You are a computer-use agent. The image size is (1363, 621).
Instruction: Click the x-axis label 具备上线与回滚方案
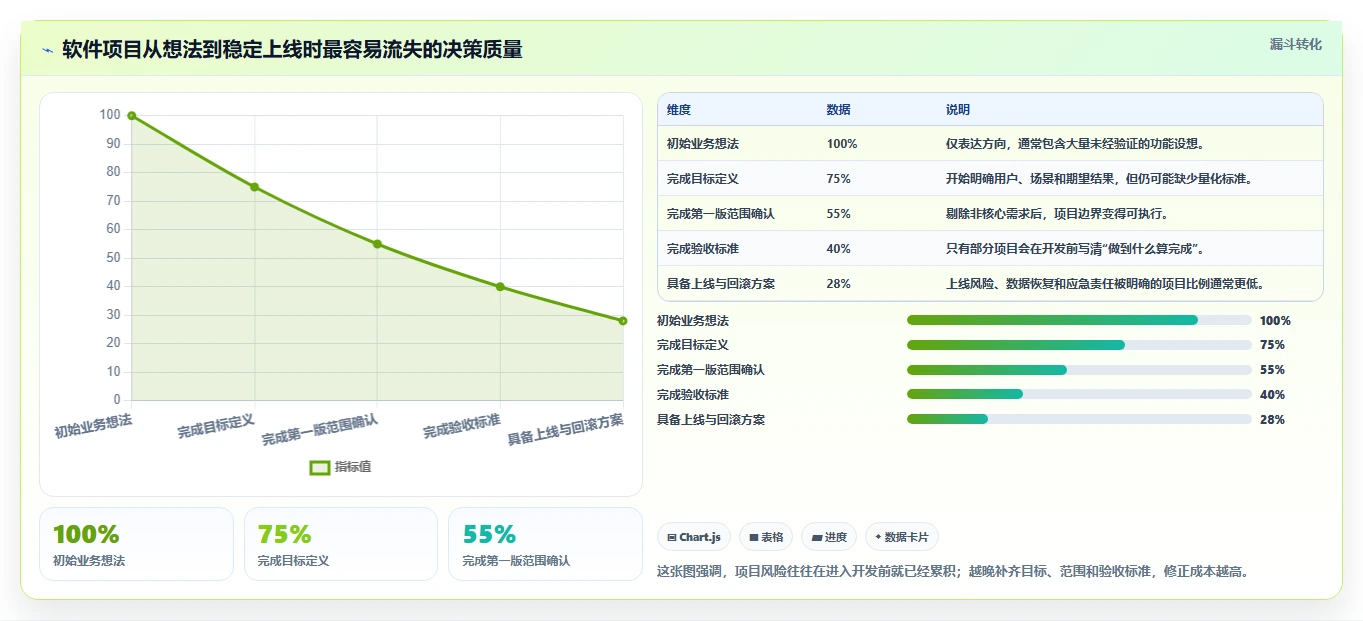[x=565, y=430]
